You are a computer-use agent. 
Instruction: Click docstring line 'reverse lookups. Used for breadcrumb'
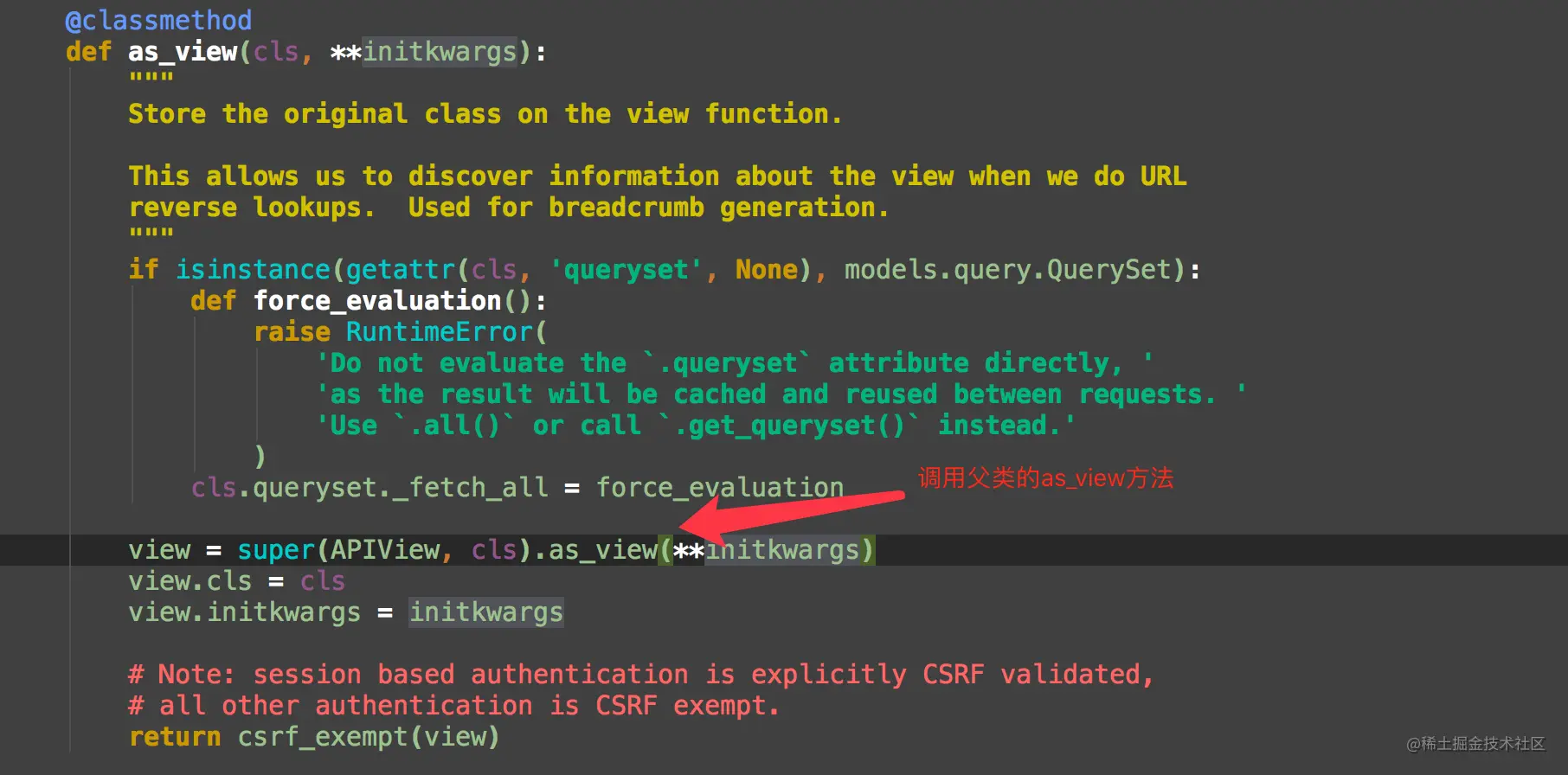tap(509, 208)
